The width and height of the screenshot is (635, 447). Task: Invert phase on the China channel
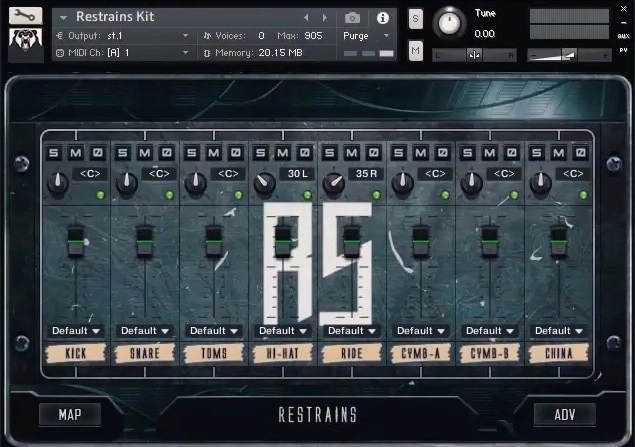coord(581,153)
